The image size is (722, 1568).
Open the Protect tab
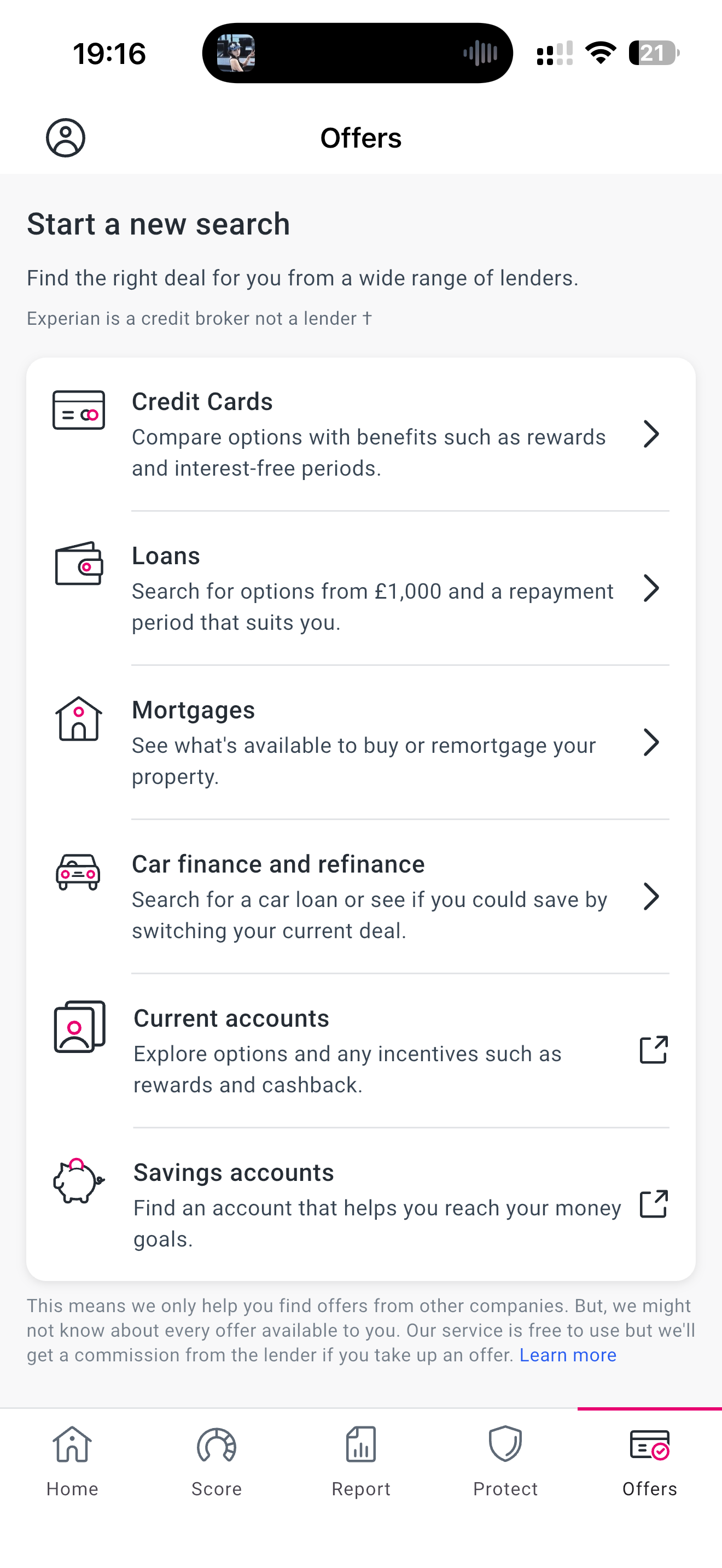[505, 1461]
